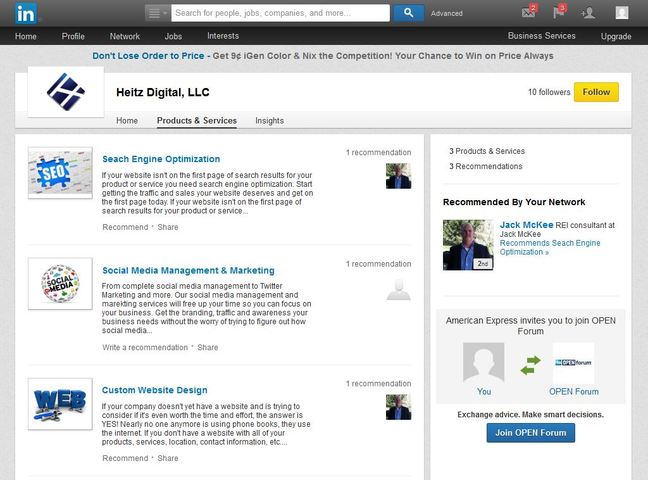The width and height of the screenshot is (648, 480).
Task: Click the OPEN Forum logo image
Action: click(574, 363)
